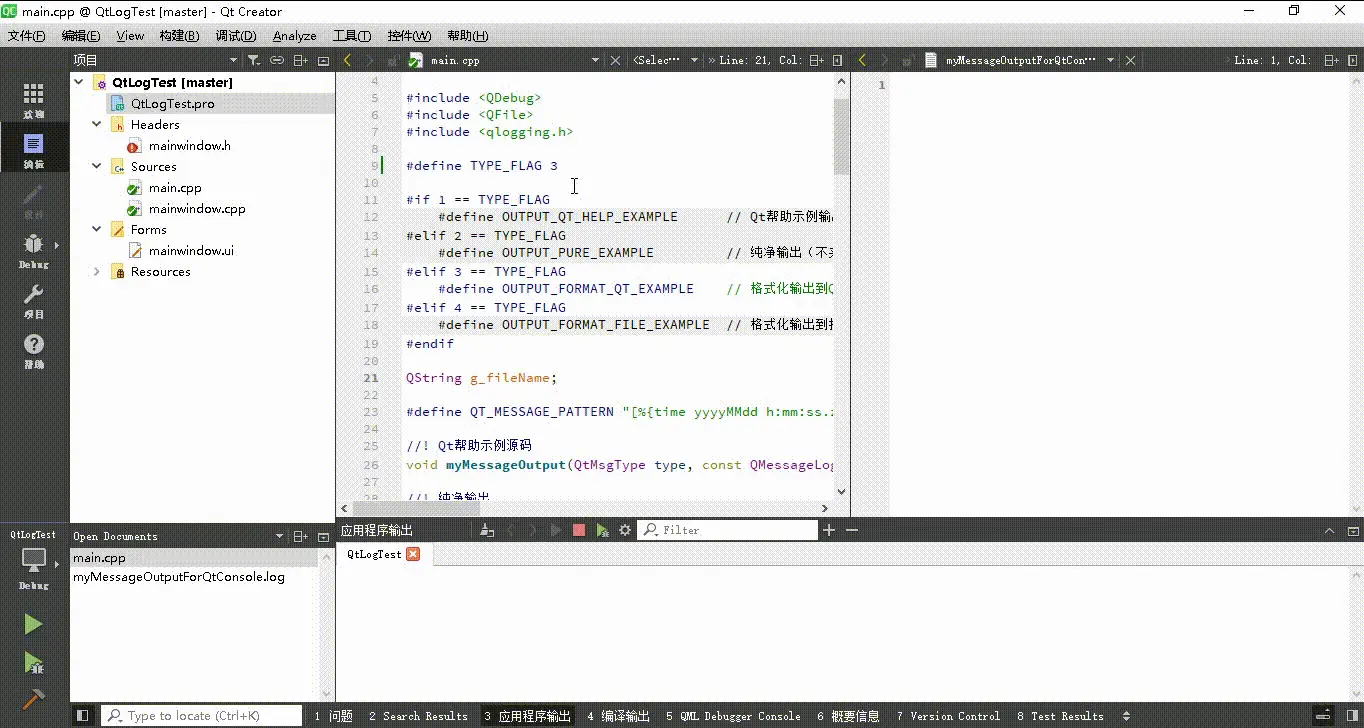Open the Analyze menu
1364x728 pixels.
point(295,35)
